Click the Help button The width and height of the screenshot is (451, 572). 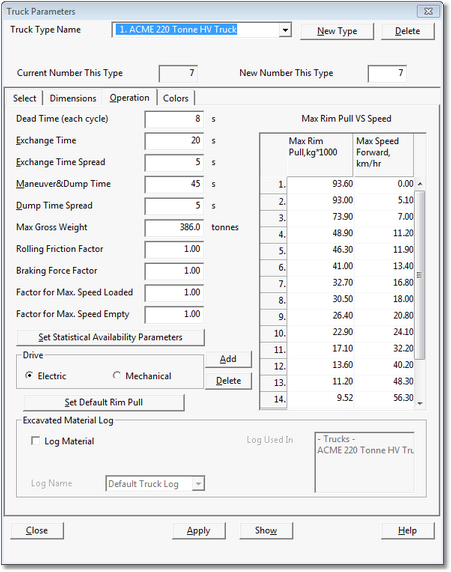[408, 531]
